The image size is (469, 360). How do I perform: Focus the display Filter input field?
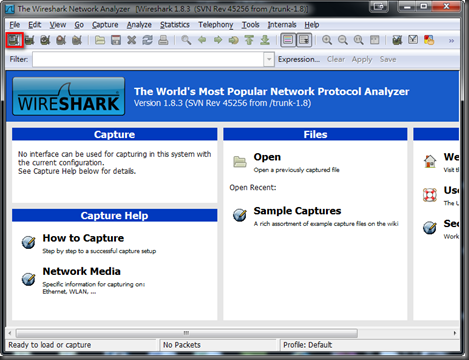click(148, 60)
